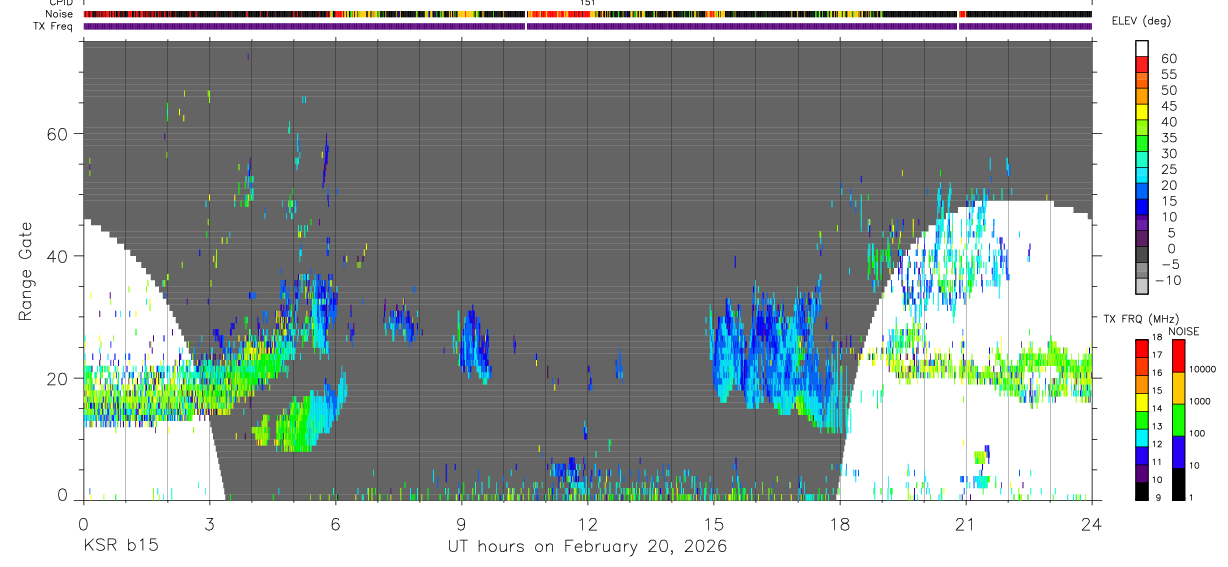Pick the blue segment of NOISE bar

click(1178, 452)
